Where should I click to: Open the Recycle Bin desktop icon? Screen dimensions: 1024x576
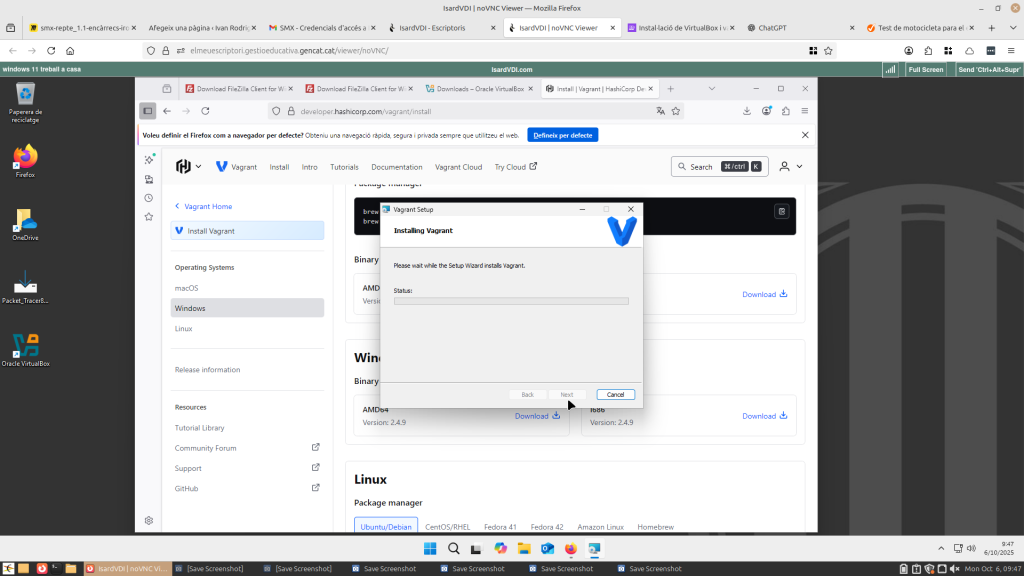click(x=24, y=98)
